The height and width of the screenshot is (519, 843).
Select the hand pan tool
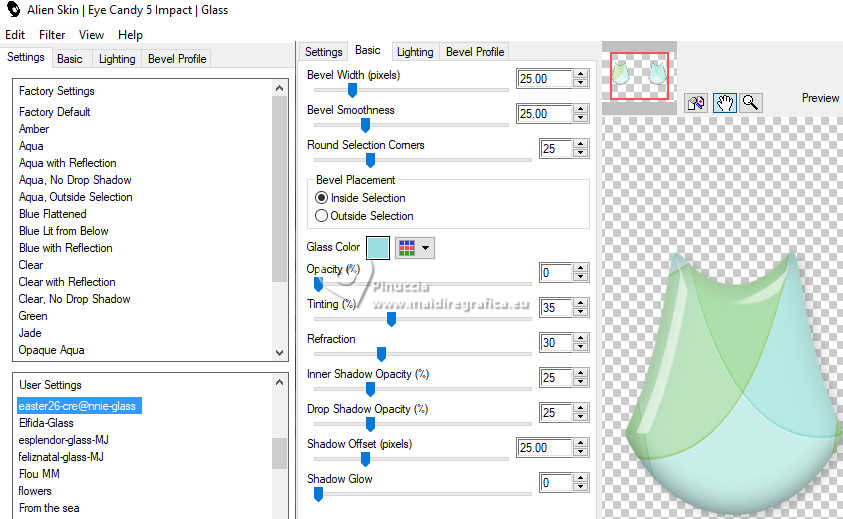(724, 102)
